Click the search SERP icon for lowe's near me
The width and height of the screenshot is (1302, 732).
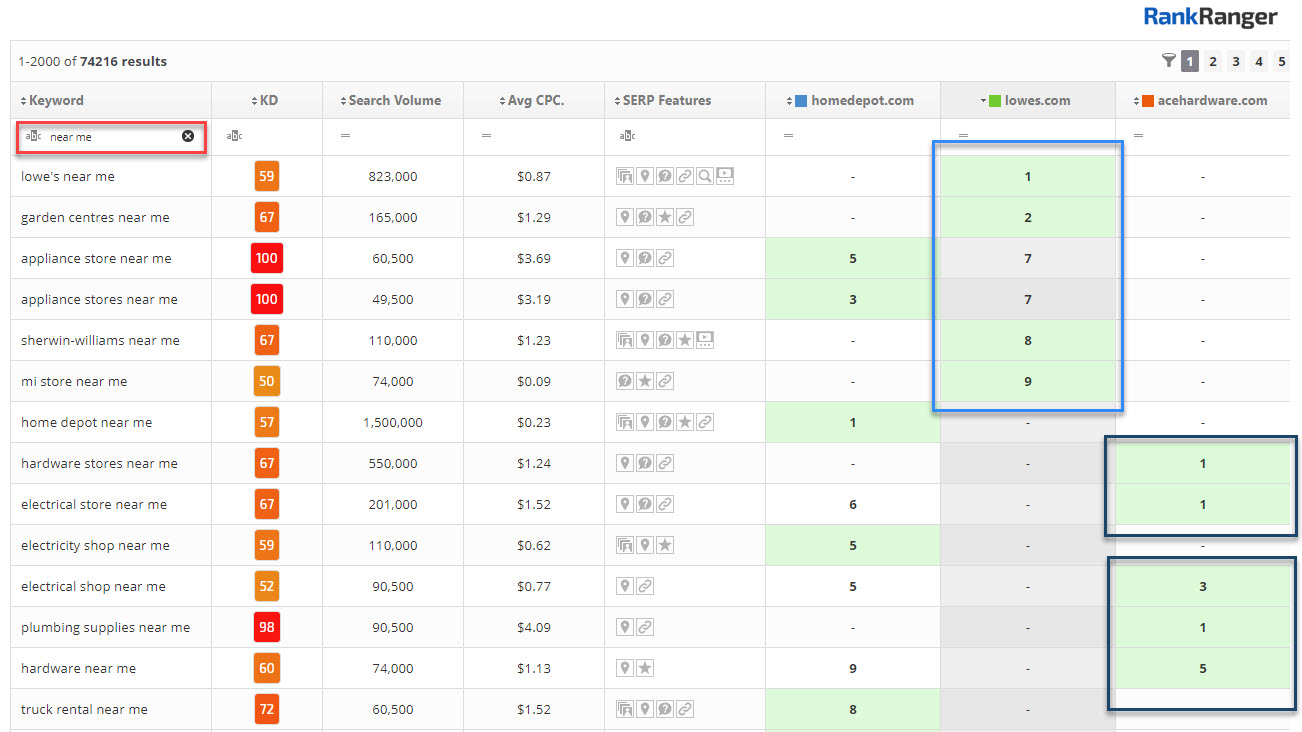pyautogui.click(x=705, y=177)
